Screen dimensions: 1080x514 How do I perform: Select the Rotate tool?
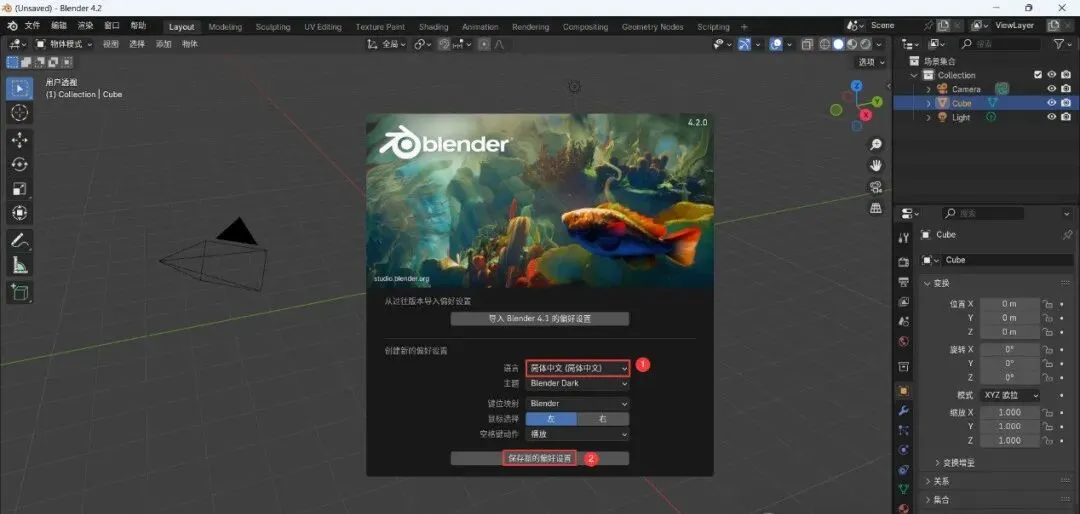(x=19, y=164)
